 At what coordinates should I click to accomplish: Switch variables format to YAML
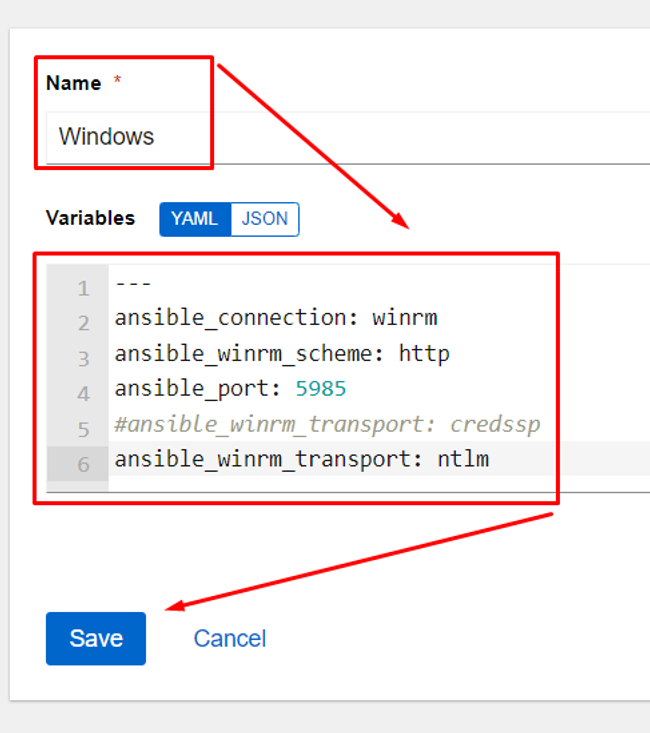click(195, 219)
